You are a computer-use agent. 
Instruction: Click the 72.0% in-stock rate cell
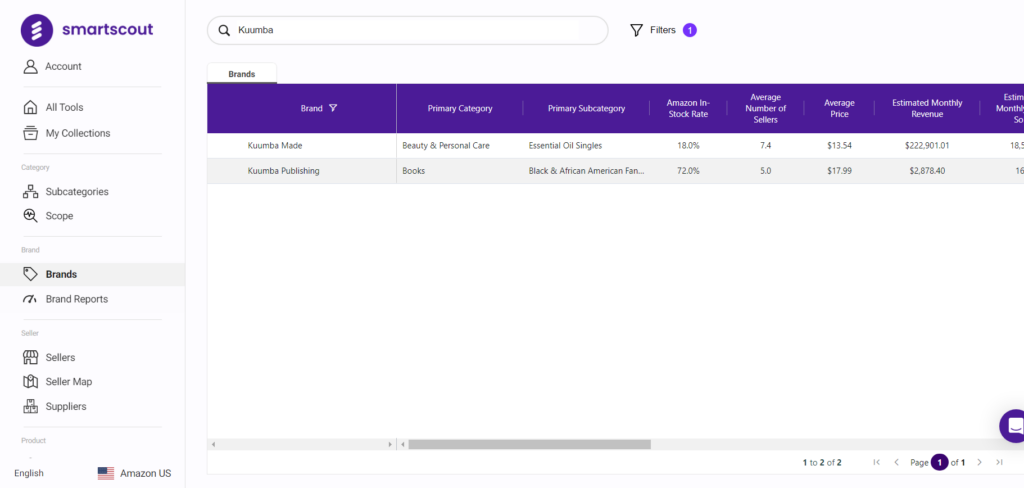click(688, 171)
